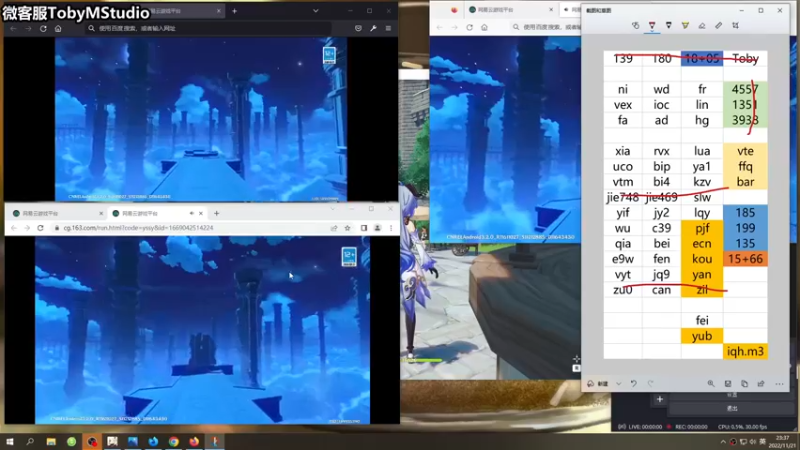The width and height of the screenshot is (800, 450).
Task: Select the black pencil tool
Action: (x=668, y=25)
